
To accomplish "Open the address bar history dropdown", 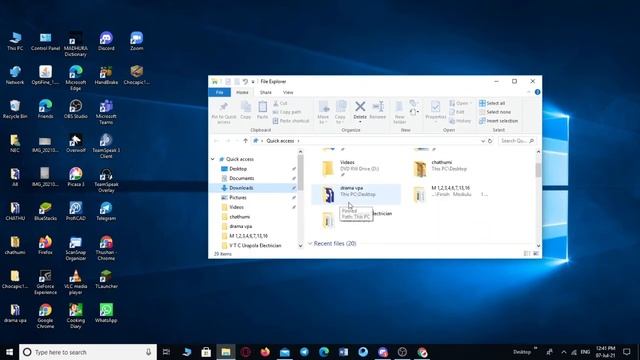I will point(483,141).
